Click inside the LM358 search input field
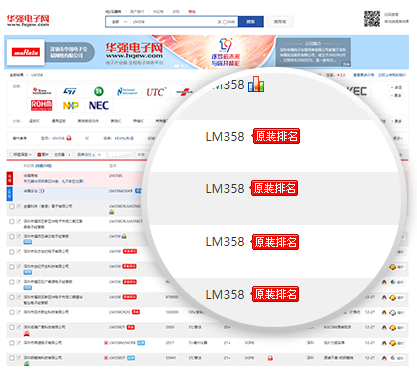This screenshot has height=379, width=417. [x=173, y=22]
